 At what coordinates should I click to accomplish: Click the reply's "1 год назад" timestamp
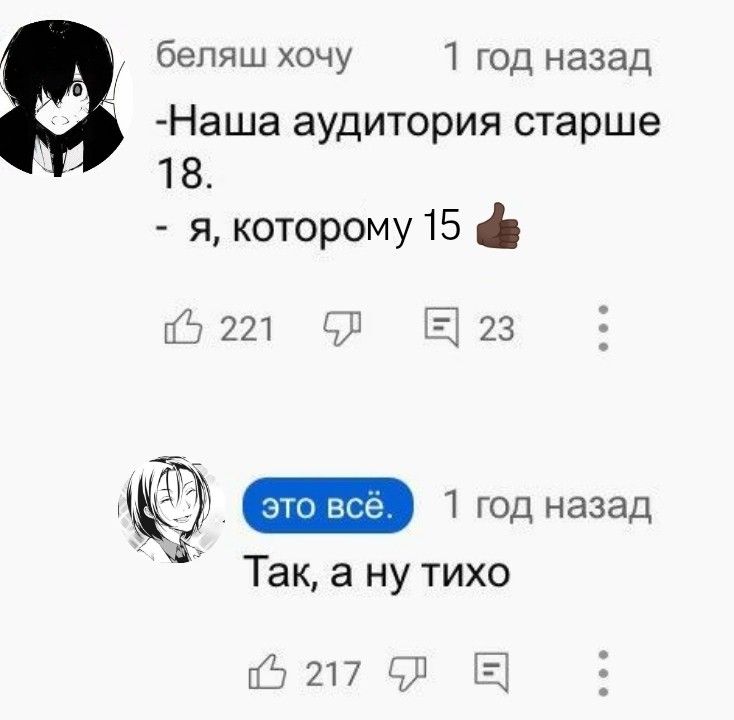tap(548, 506)
